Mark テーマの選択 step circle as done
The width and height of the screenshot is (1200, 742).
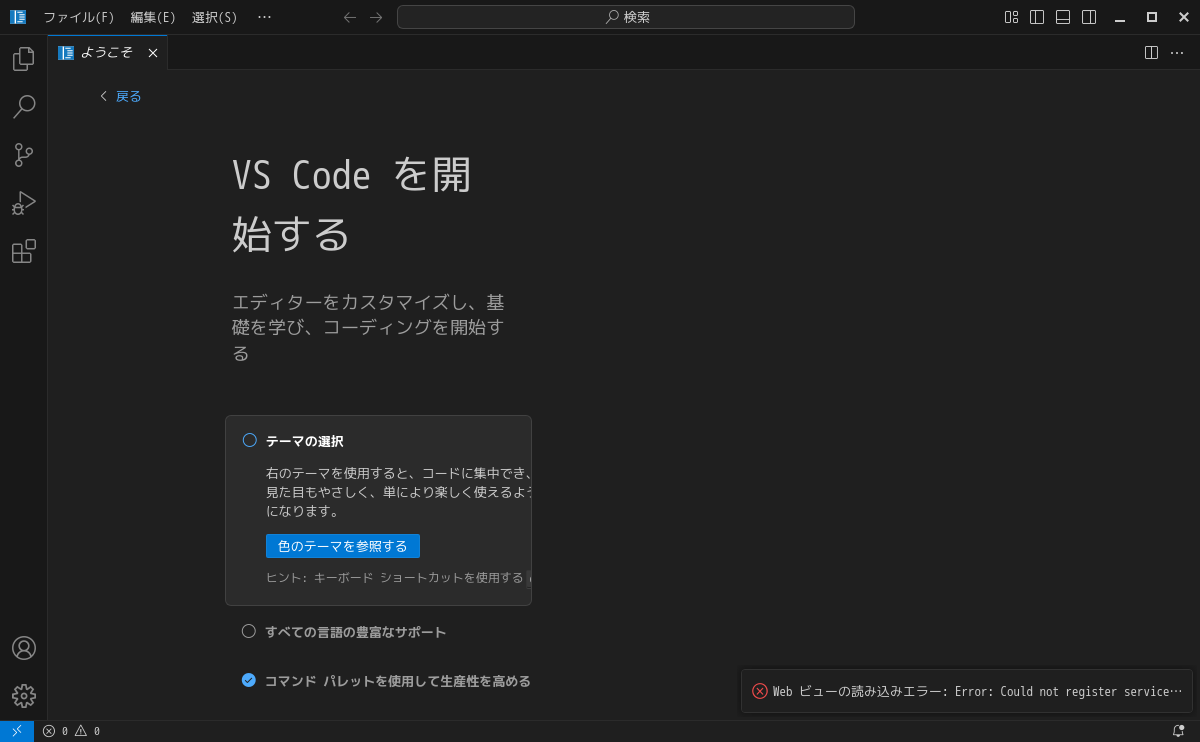click(x=250, y=440)
